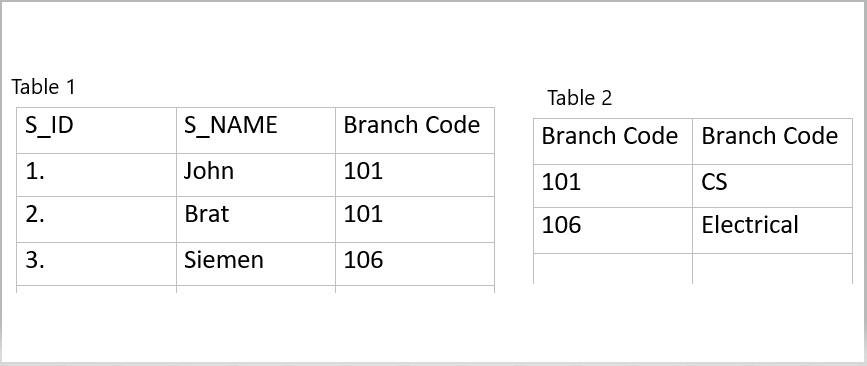The width and height of the screenshot is (867, 366).
Task: Select the S_ID cell showing 2.
Action: click(96, 219)
